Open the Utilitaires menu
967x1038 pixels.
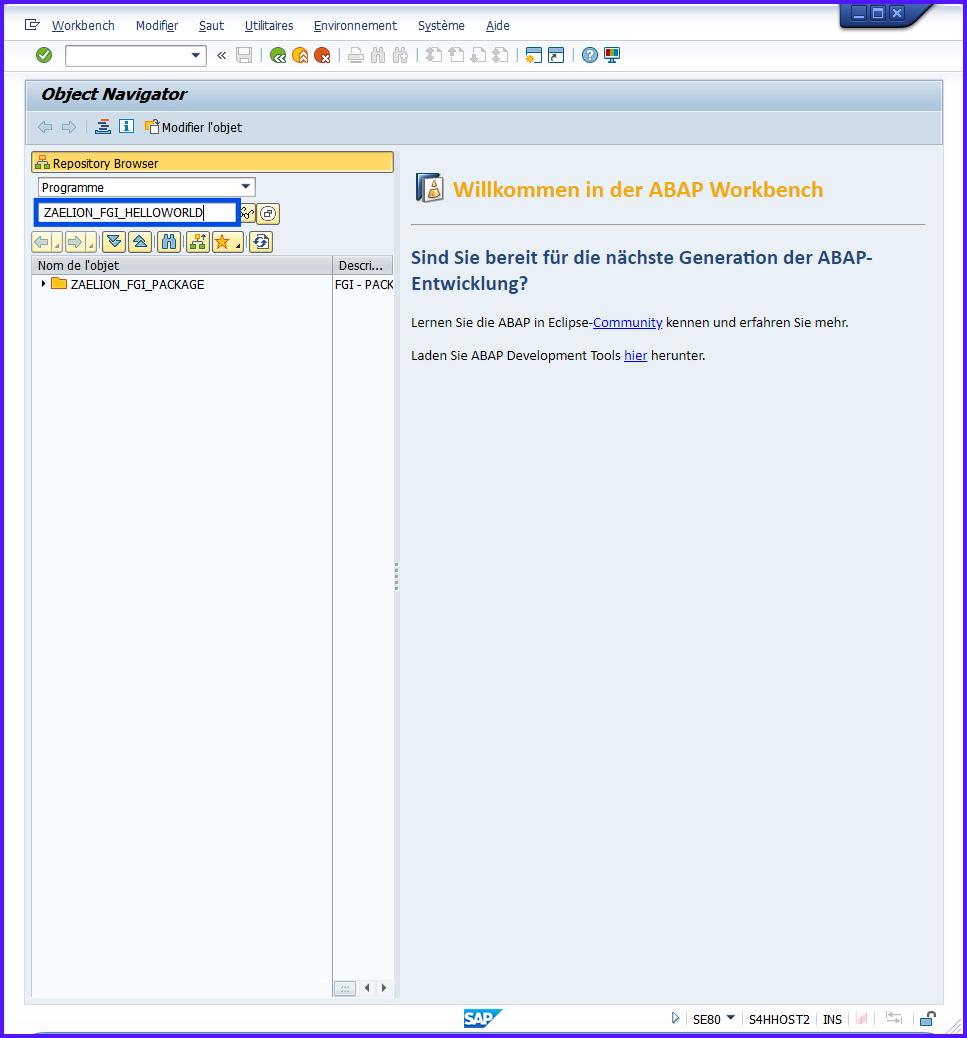click(x=269, y=26)
